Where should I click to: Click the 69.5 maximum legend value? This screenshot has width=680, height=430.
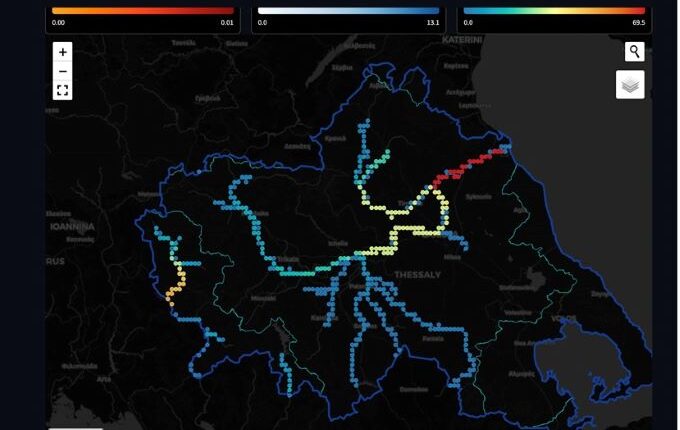click(638, 22)
